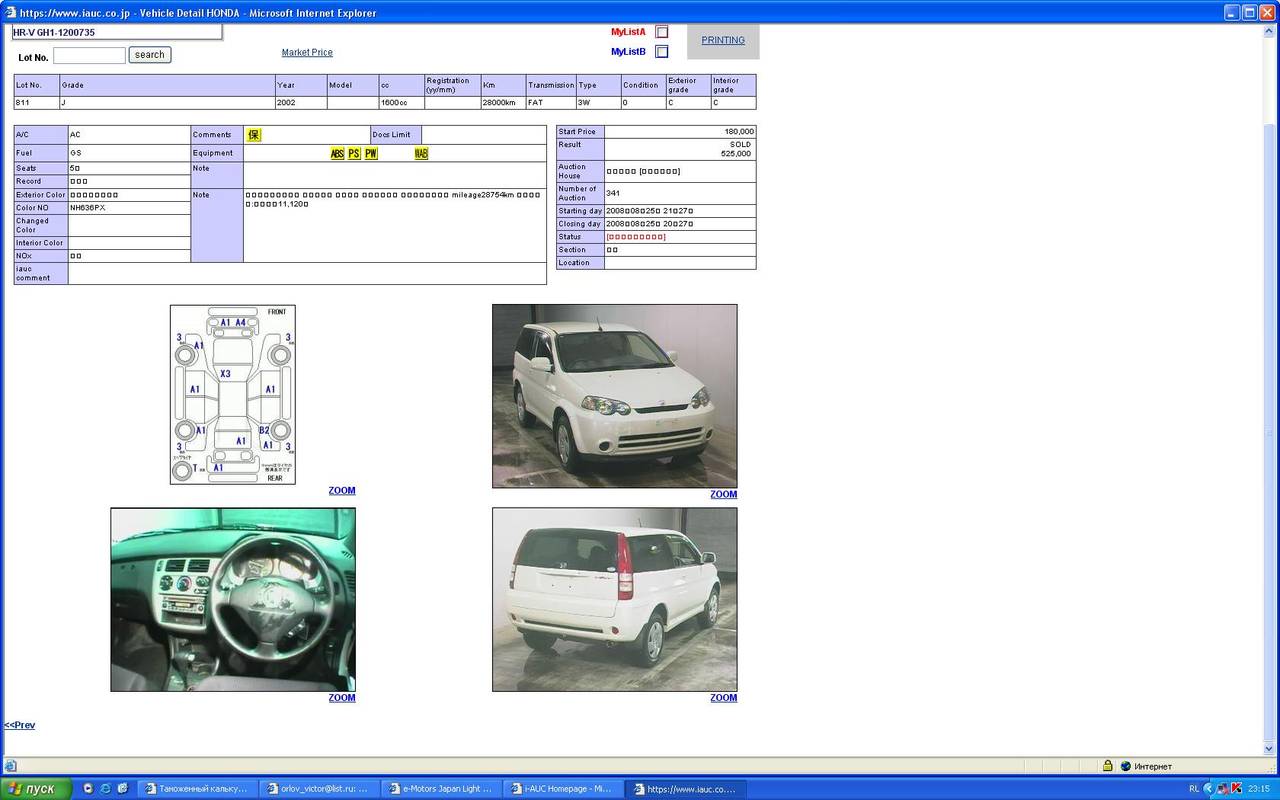Image resolution: width=1280 pixels, height=800 pixels.
Task: Click the Interior grade column header
Action: click(x=733, y=85)
